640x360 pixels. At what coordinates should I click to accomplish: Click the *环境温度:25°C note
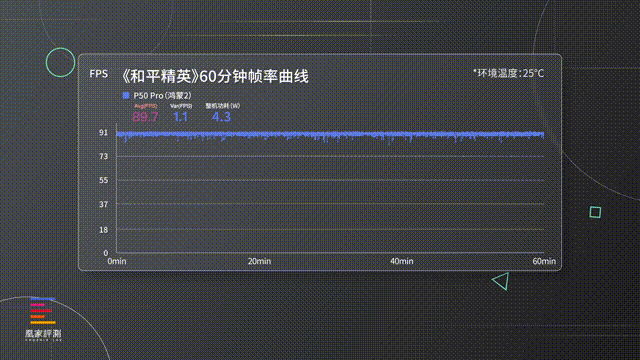point(509,73)
